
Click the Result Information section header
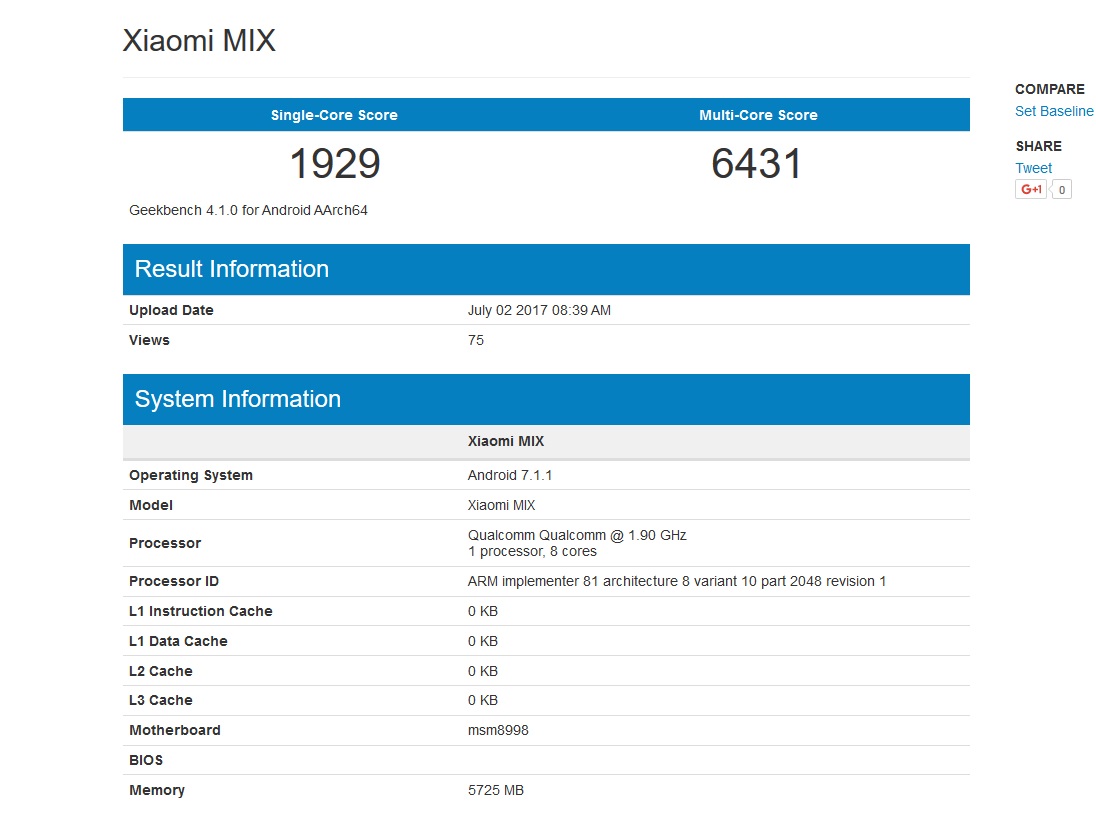coord(546,269)
